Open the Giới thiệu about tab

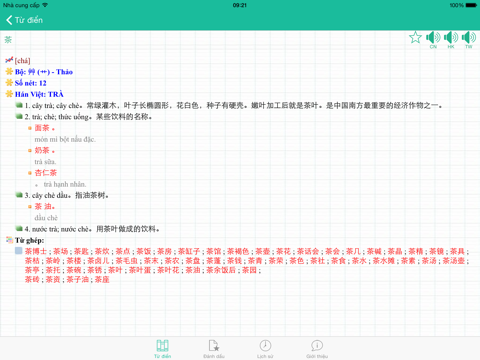pos(317,349)
